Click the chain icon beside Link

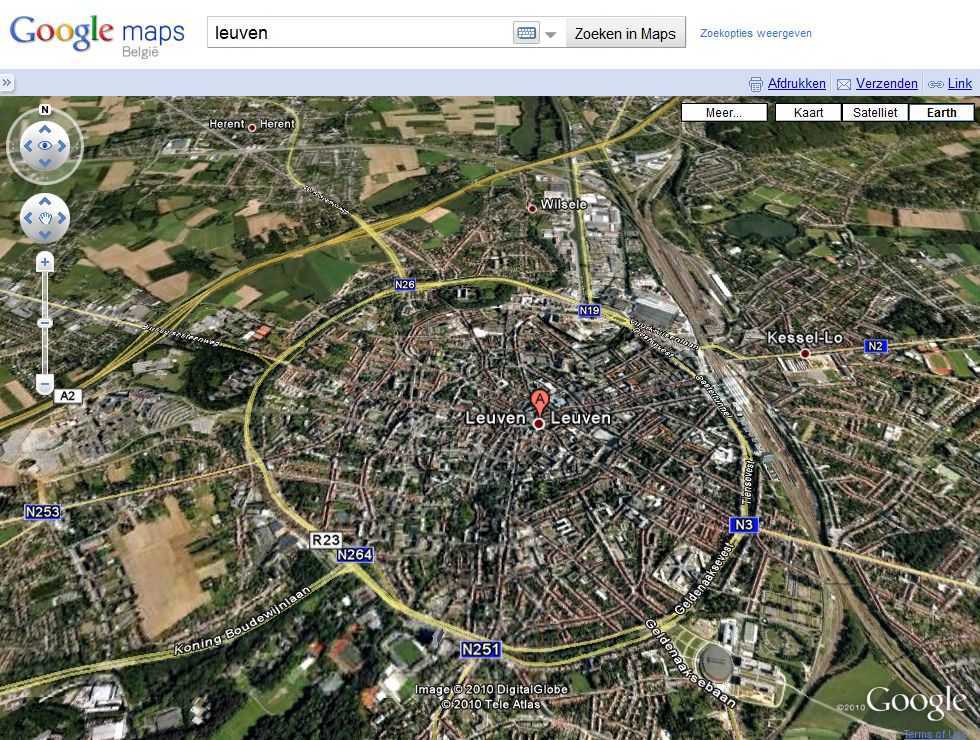coord(936,84)
